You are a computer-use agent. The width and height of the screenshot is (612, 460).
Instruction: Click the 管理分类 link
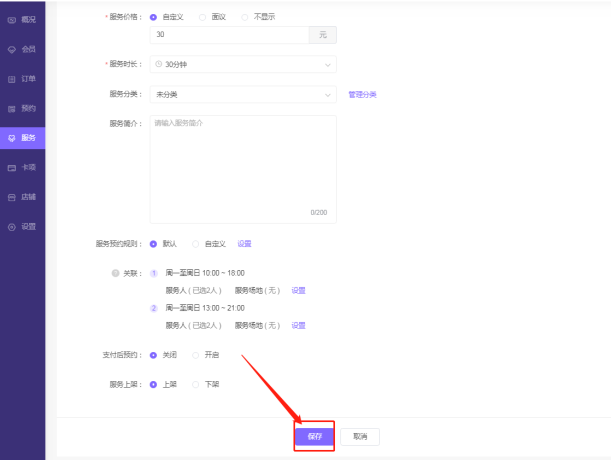tap(362, 94)
